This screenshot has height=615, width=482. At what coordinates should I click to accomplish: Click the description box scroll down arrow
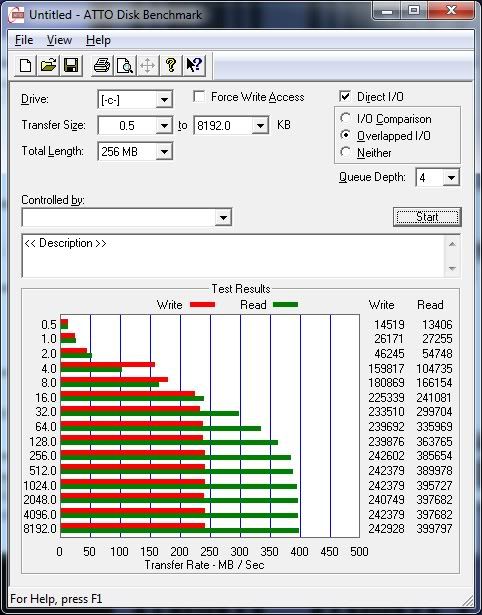[452, 269]
